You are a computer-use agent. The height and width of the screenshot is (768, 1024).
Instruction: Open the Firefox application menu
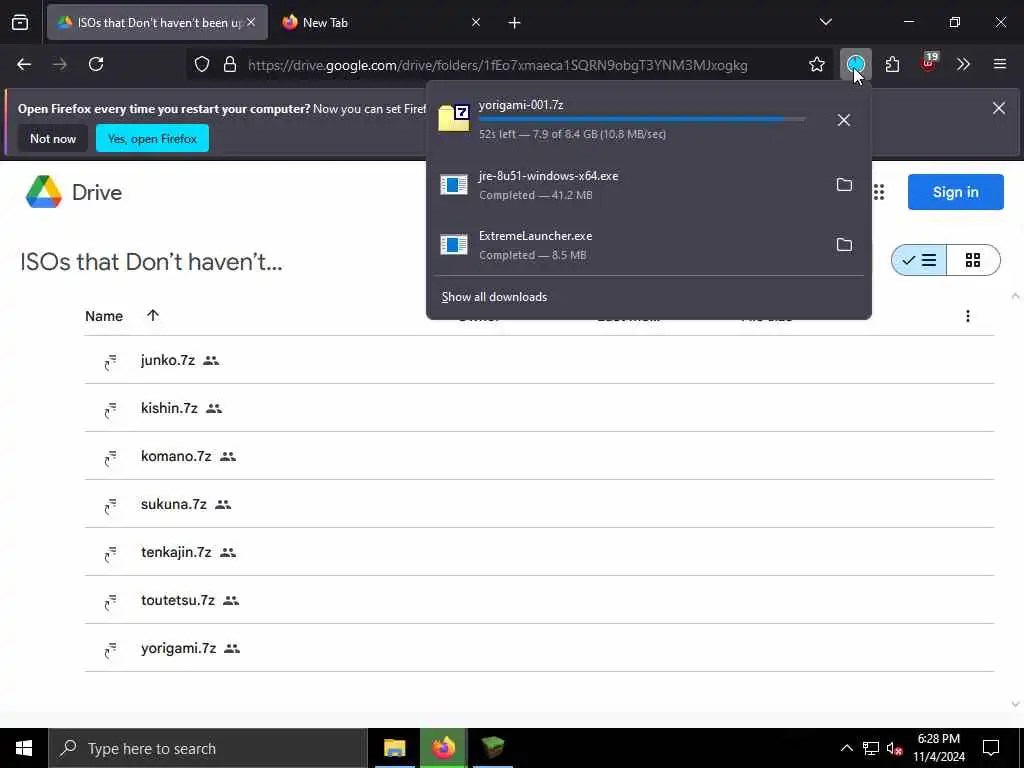pyautogui.click(x=1000, y=64)
